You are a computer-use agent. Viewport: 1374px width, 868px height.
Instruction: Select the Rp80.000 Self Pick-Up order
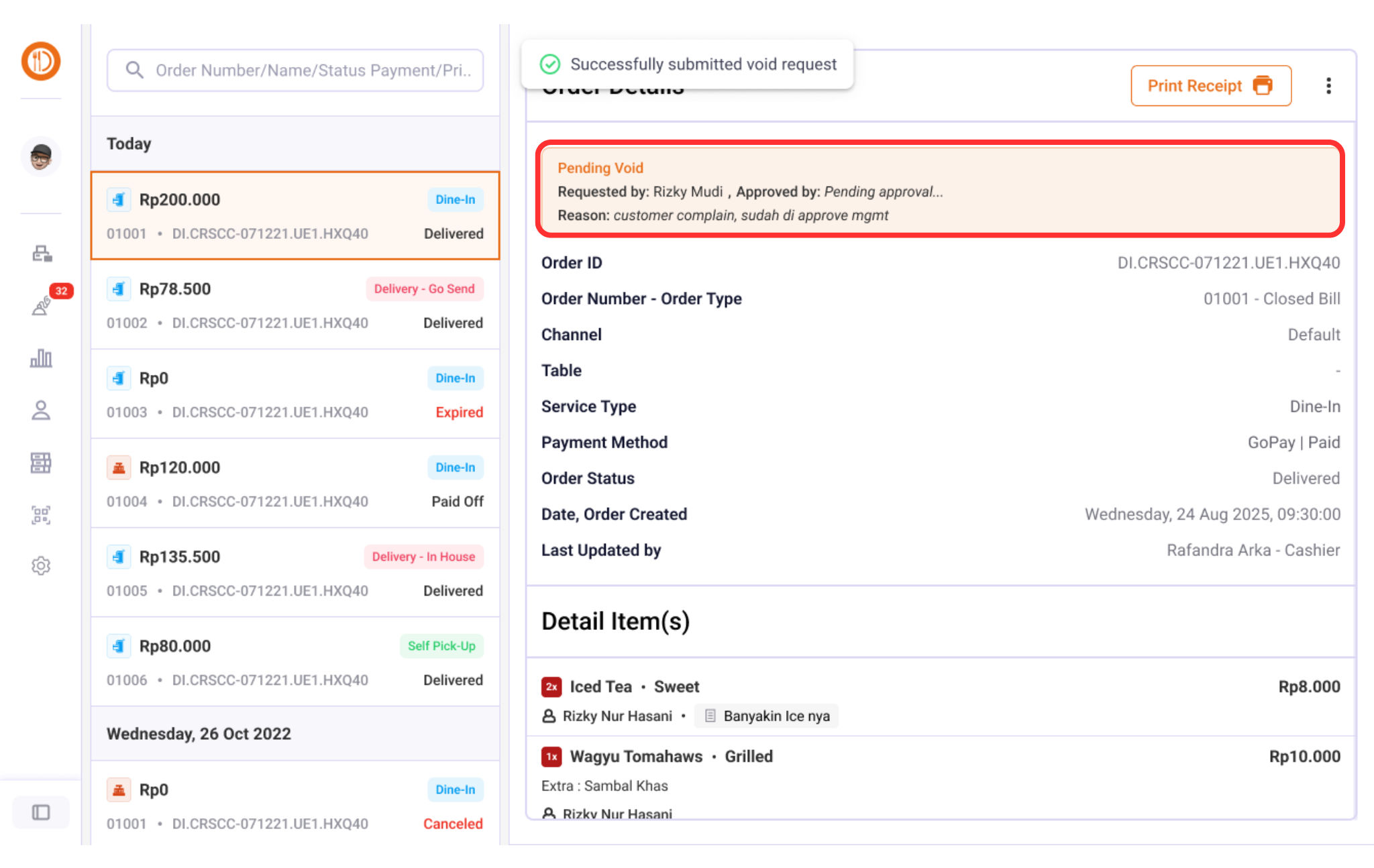(x=295, y=662)
